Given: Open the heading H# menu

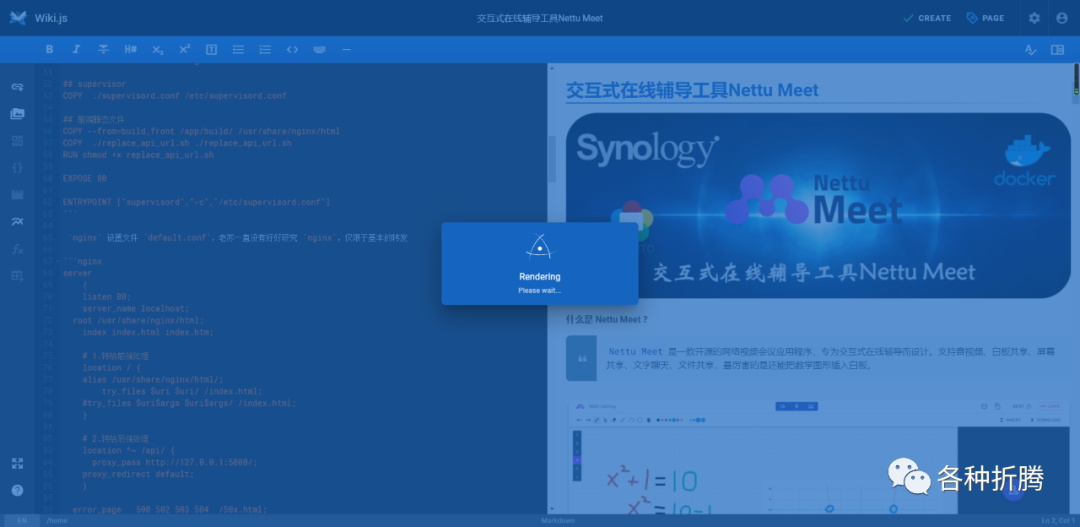Looking at the screenshot, I should pyautogui.click(x=130, y=50).
